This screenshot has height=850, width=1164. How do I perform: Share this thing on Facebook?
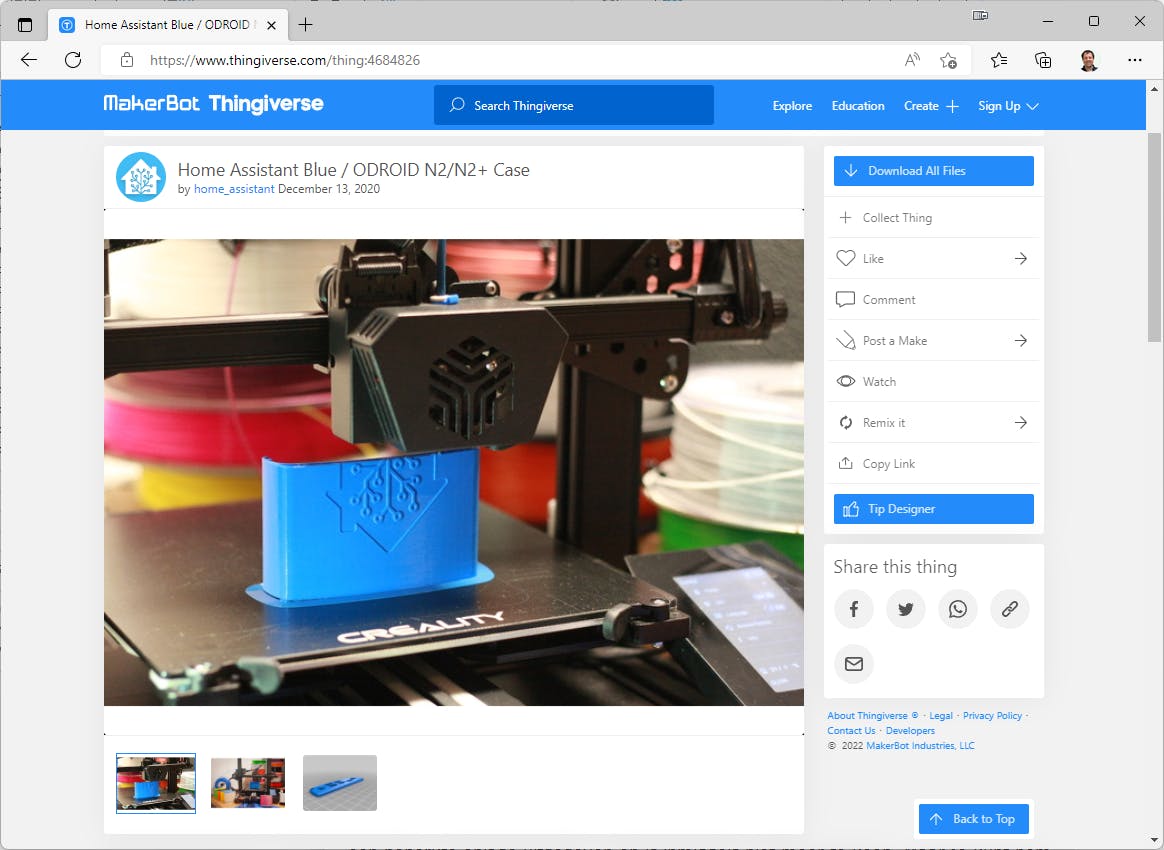[x=854, y=609]
